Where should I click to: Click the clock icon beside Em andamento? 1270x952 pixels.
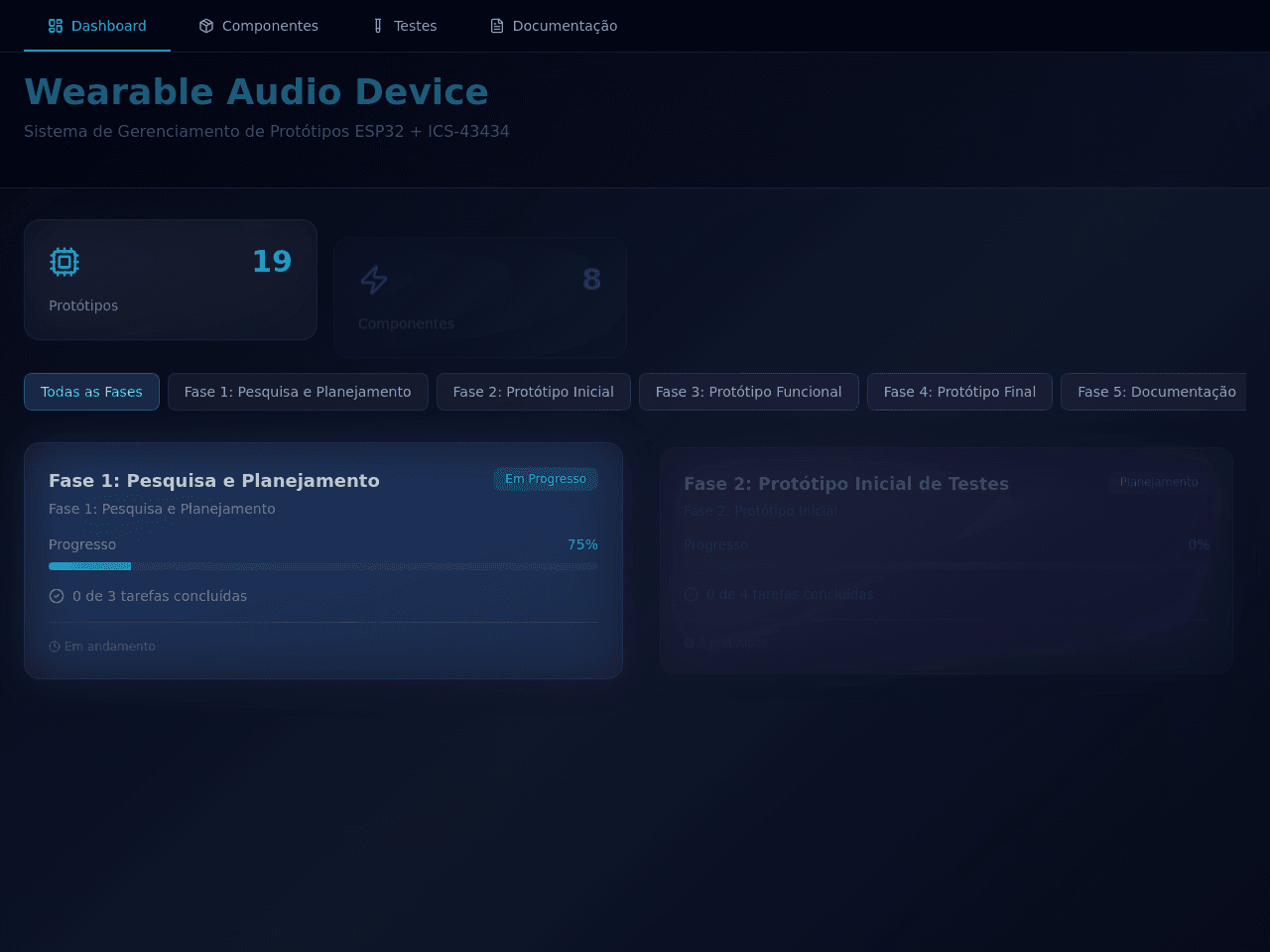coord(55,647)
